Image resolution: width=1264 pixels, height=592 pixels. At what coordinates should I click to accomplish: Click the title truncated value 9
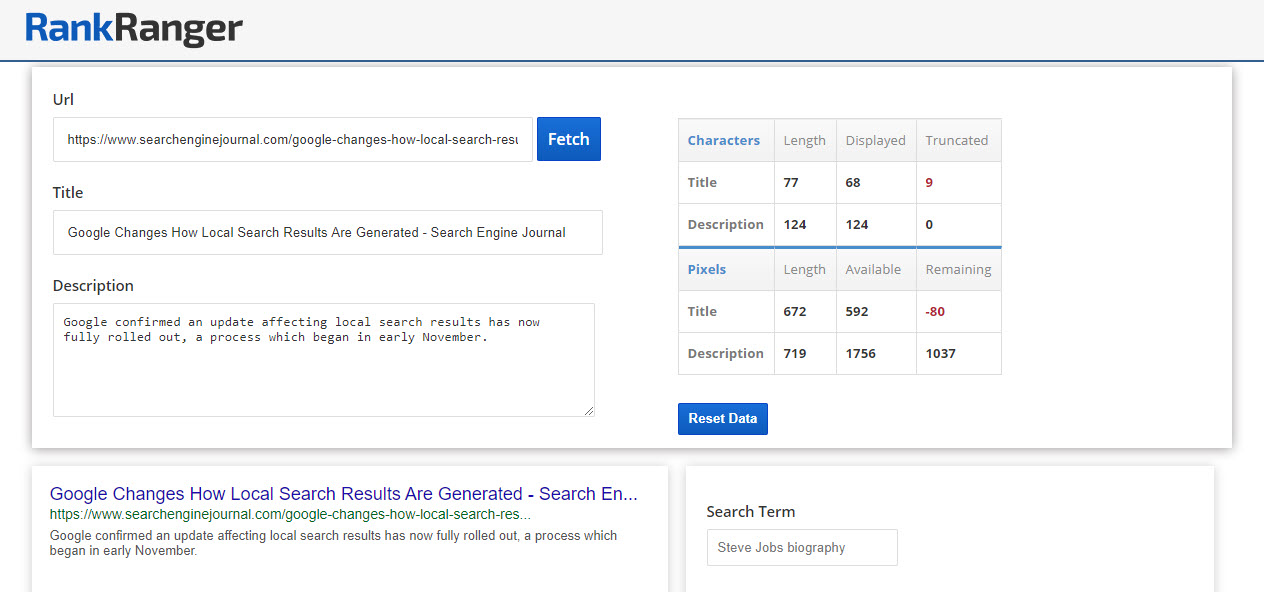tap(929, 183)
